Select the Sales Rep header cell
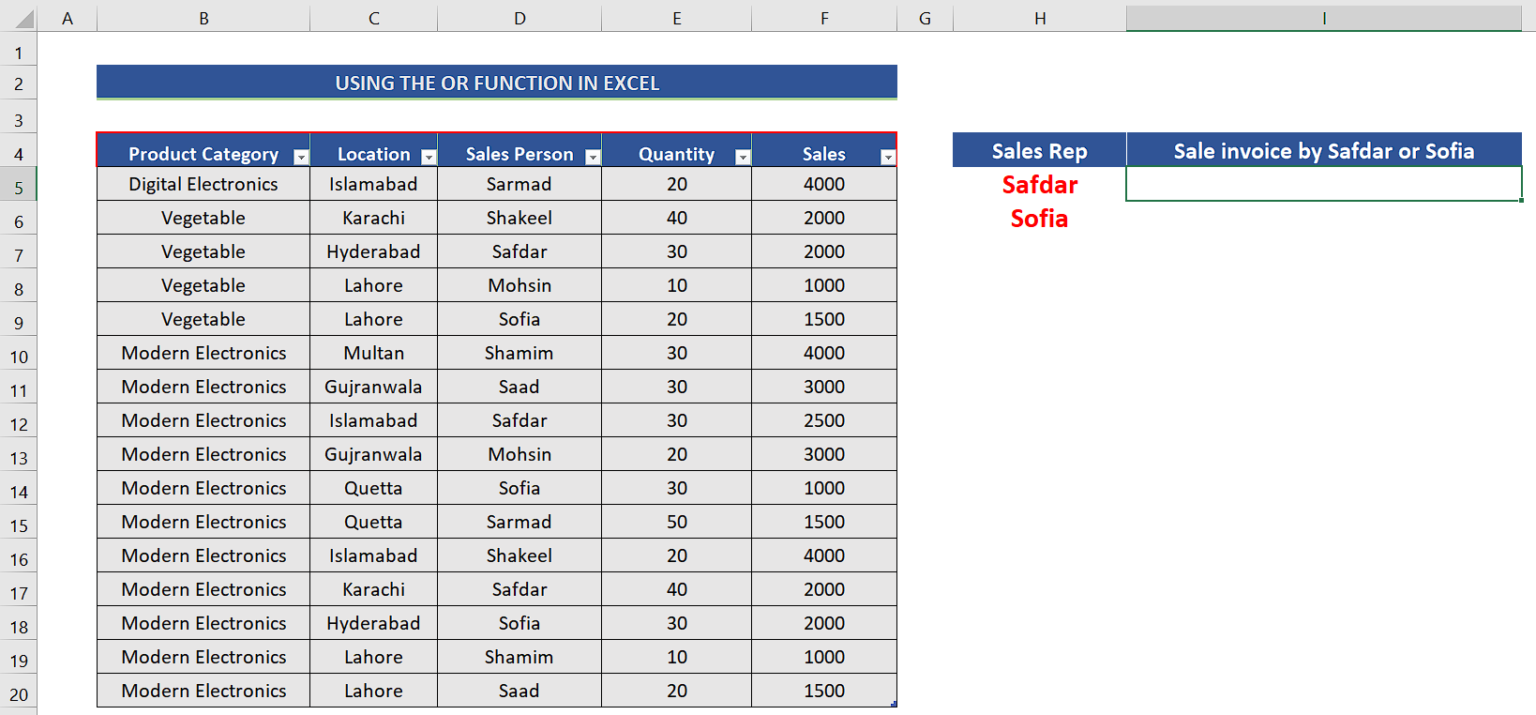The height and width of the screenshot is (715, 1536). [1039, 150]
